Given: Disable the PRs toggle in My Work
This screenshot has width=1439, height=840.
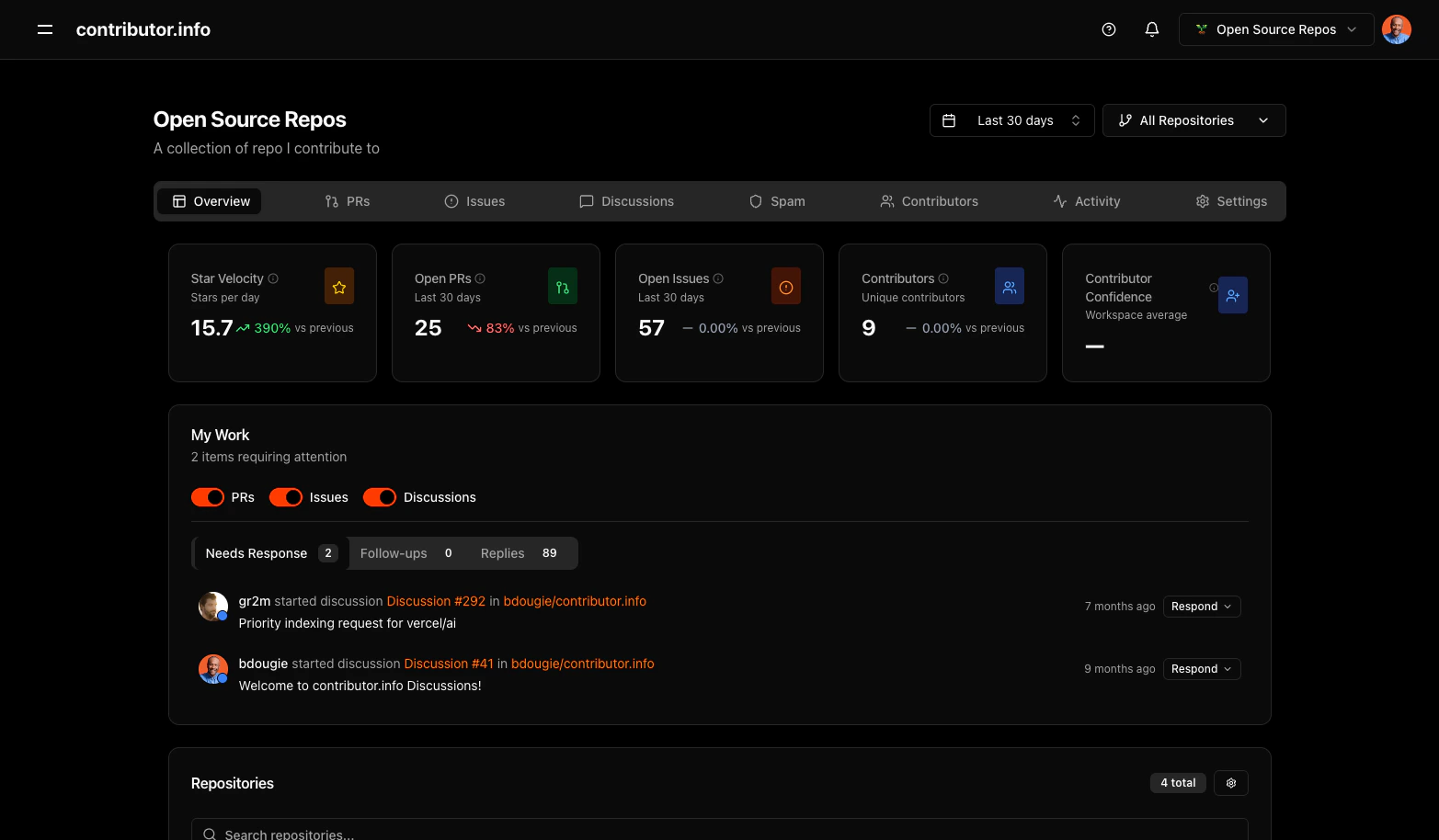Looking at the screenshot, I should [207, 496].
